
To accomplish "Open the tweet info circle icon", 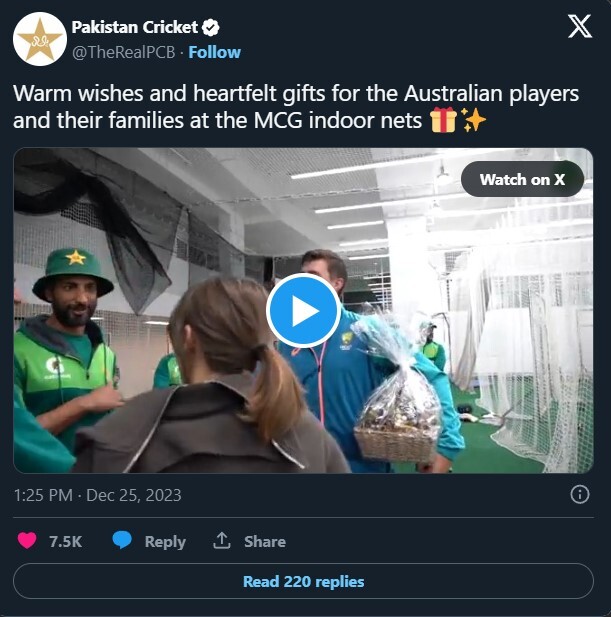I will coord(580,494).
